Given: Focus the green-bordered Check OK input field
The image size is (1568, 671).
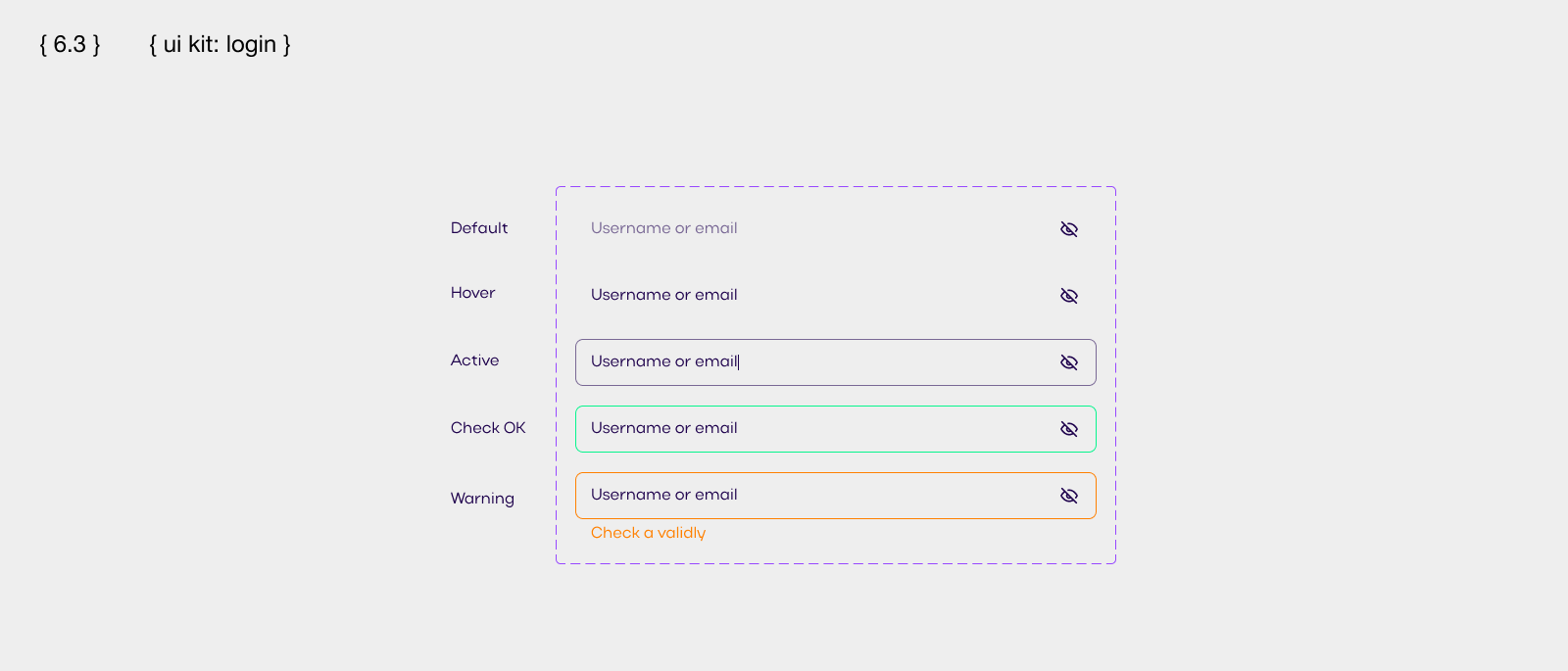Looking at the screenshot, I should (x=882, y=429).
